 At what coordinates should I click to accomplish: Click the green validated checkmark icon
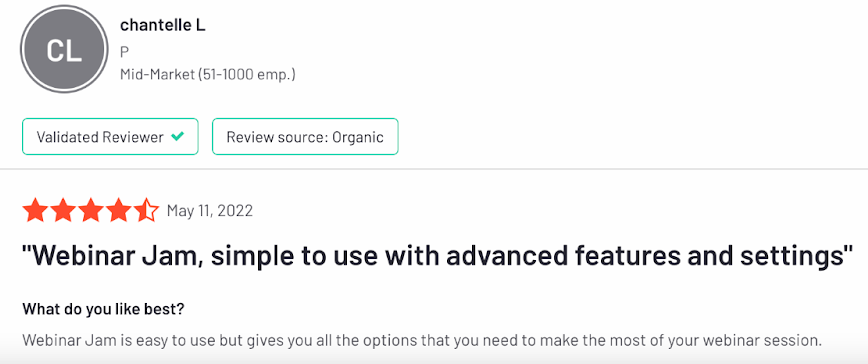(x=177, y=136)
